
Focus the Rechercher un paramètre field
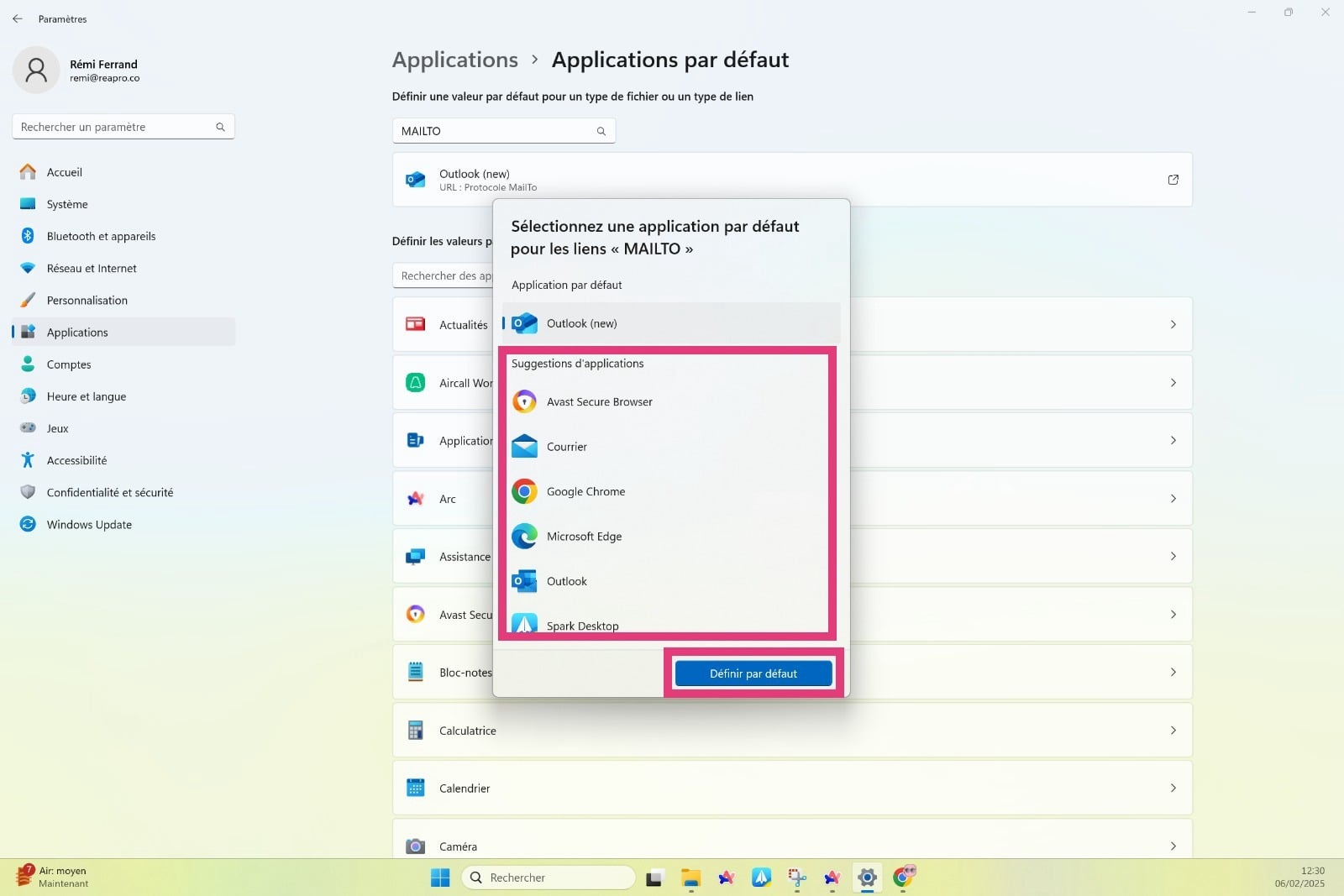click(x=123, y=127)
